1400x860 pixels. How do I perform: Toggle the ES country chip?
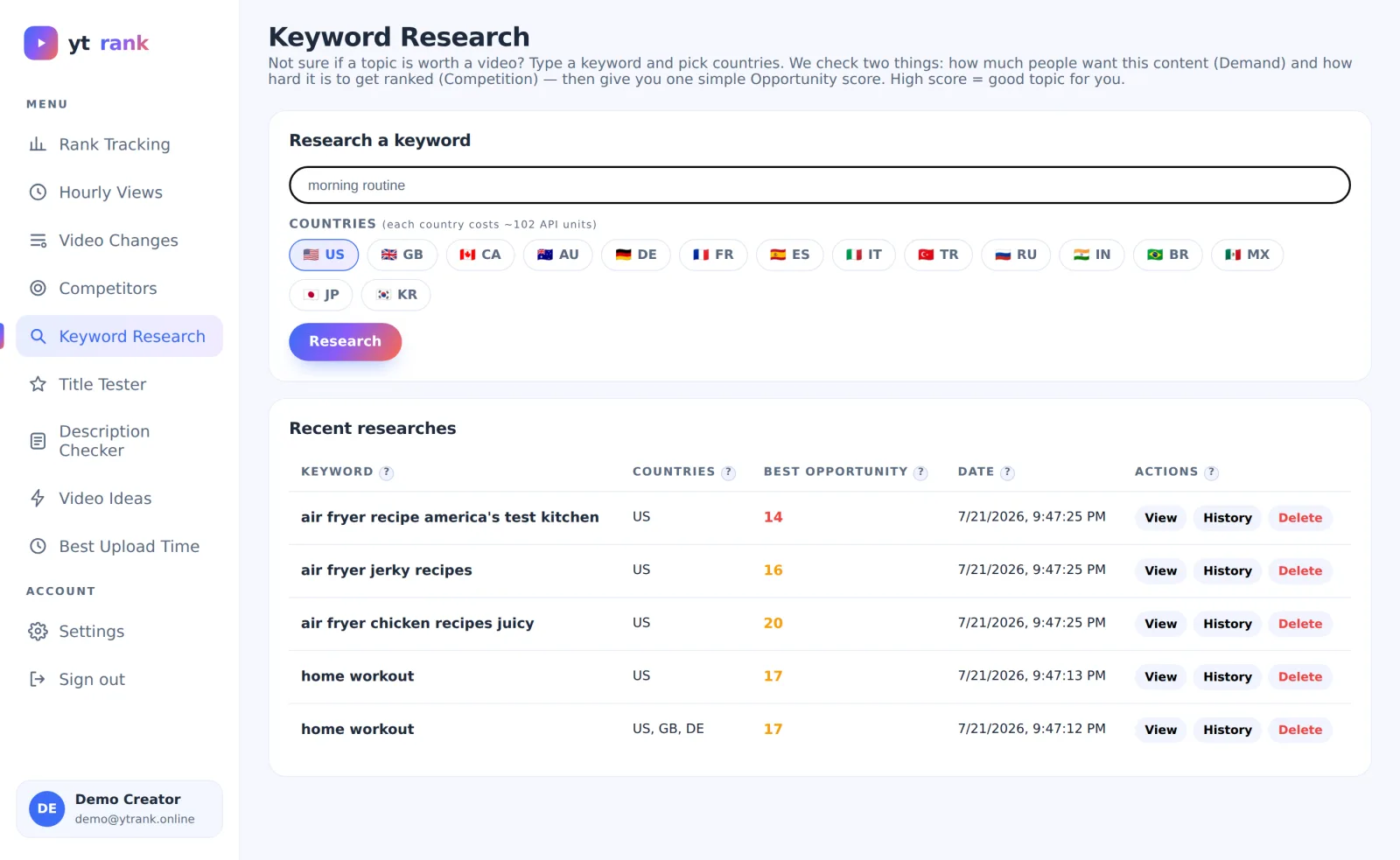790,255
